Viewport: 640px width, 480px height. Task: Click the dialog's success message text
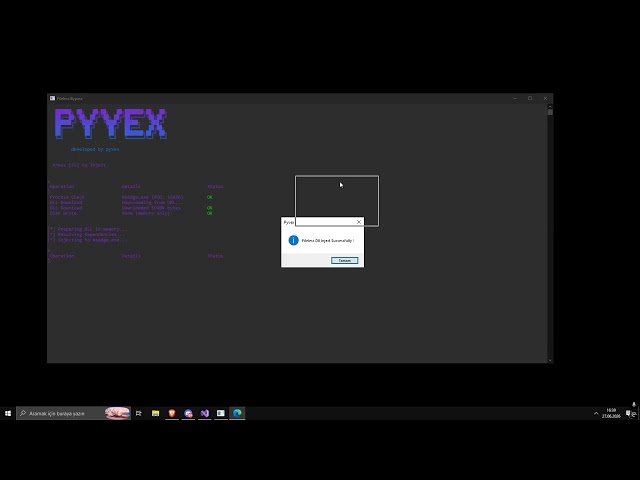pyautogui.click(x=328, y=241)
